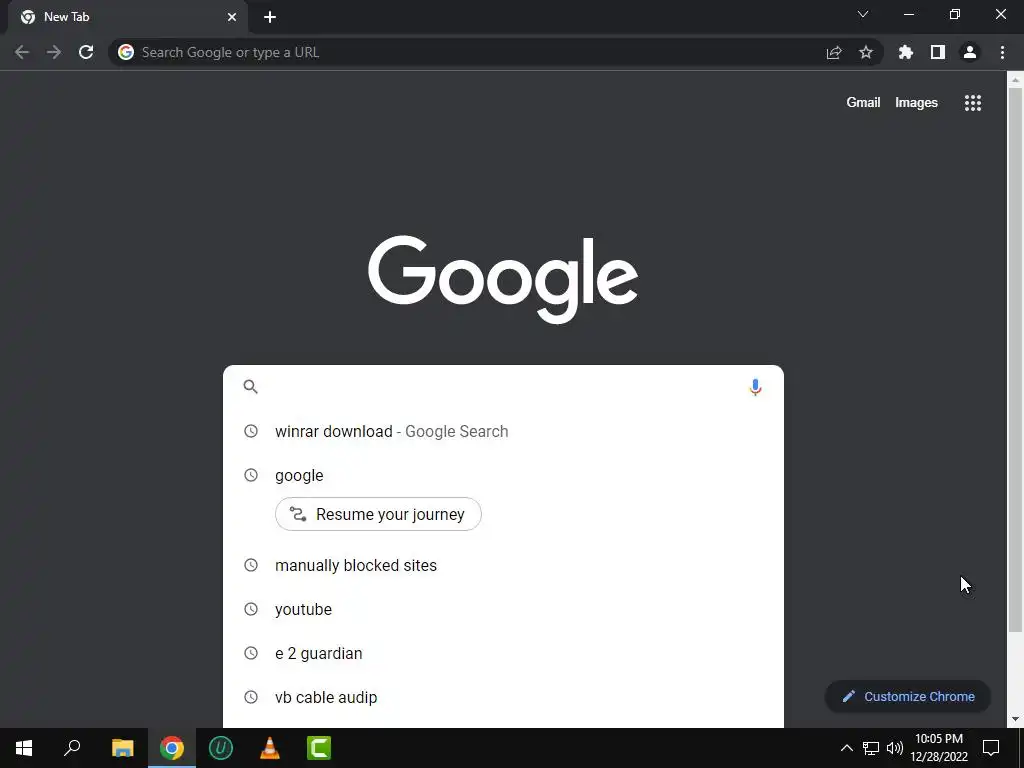Click the Customize Chrome button

tap(908, 696)
